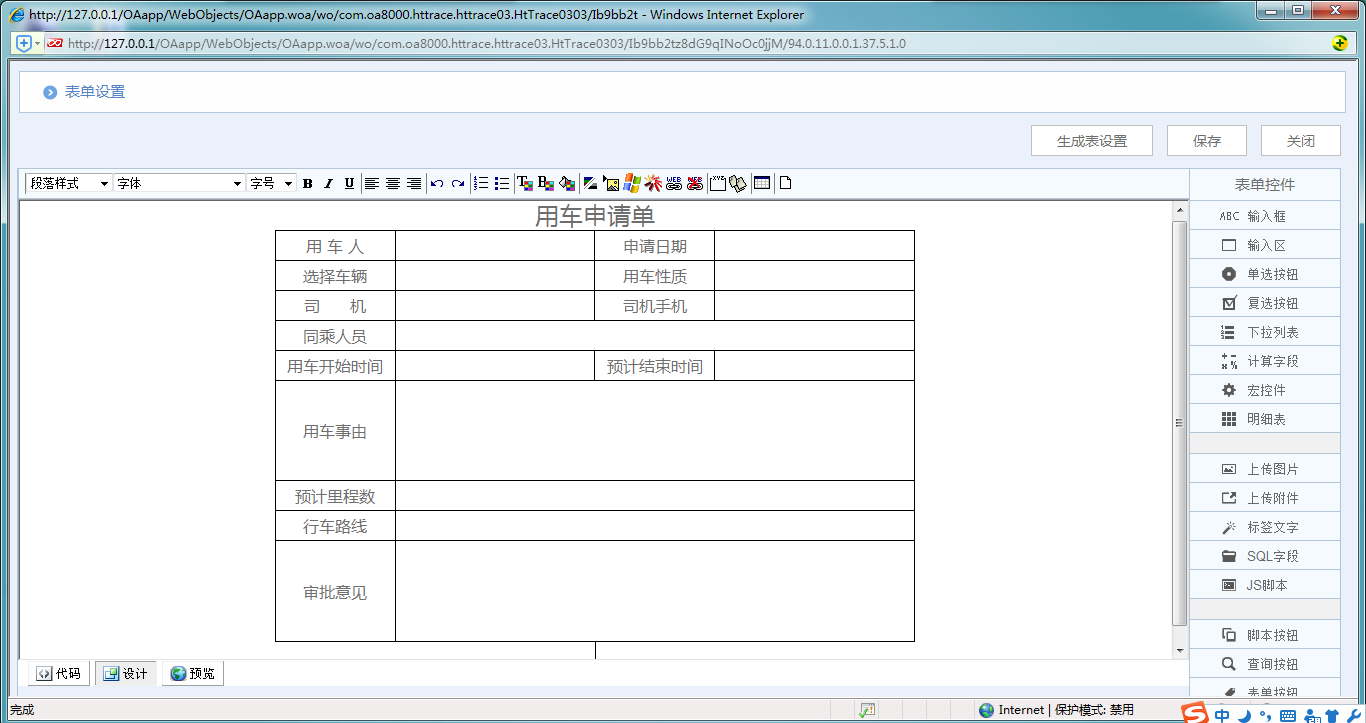Screen dimensions: 1366x723
Task: Center-align text with the toolbar icon
Action: (393, 183)
